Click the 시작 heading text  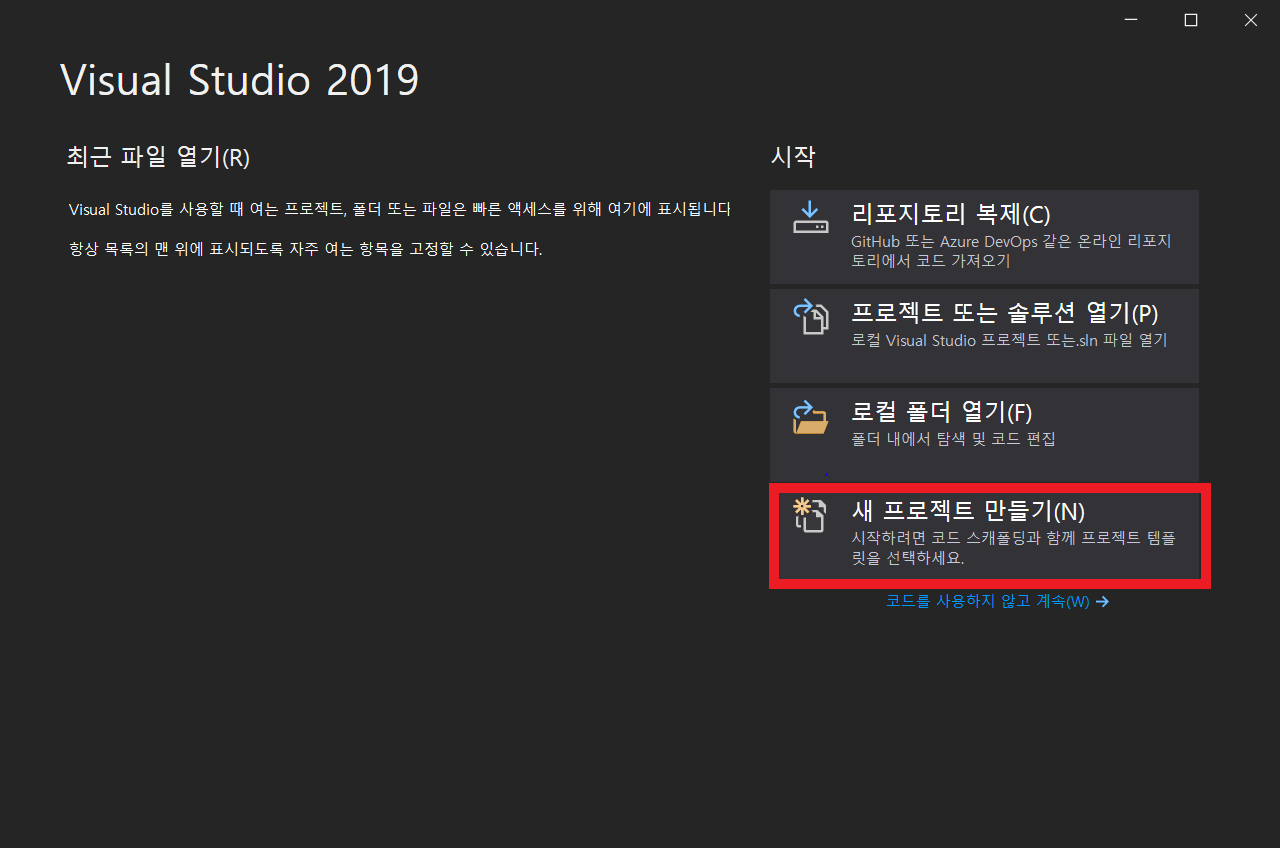tap(793, 157)
